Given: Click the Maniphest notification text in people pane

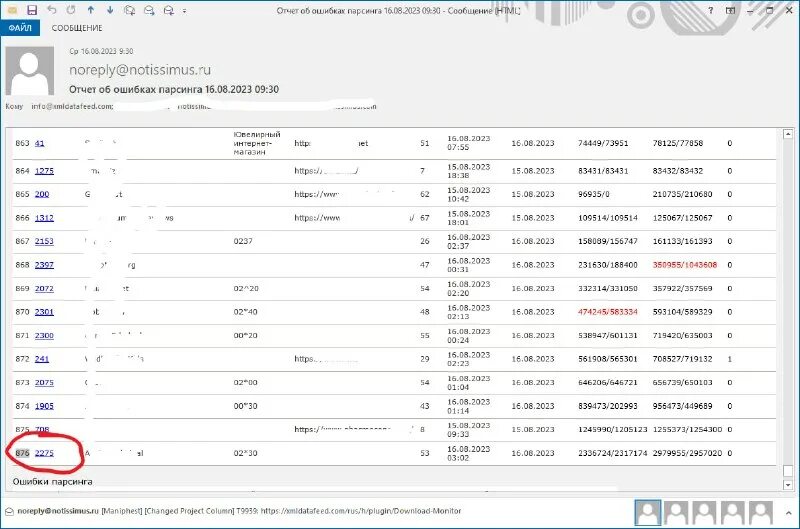Looking at the screenshot, I should (x=239, y=511).
